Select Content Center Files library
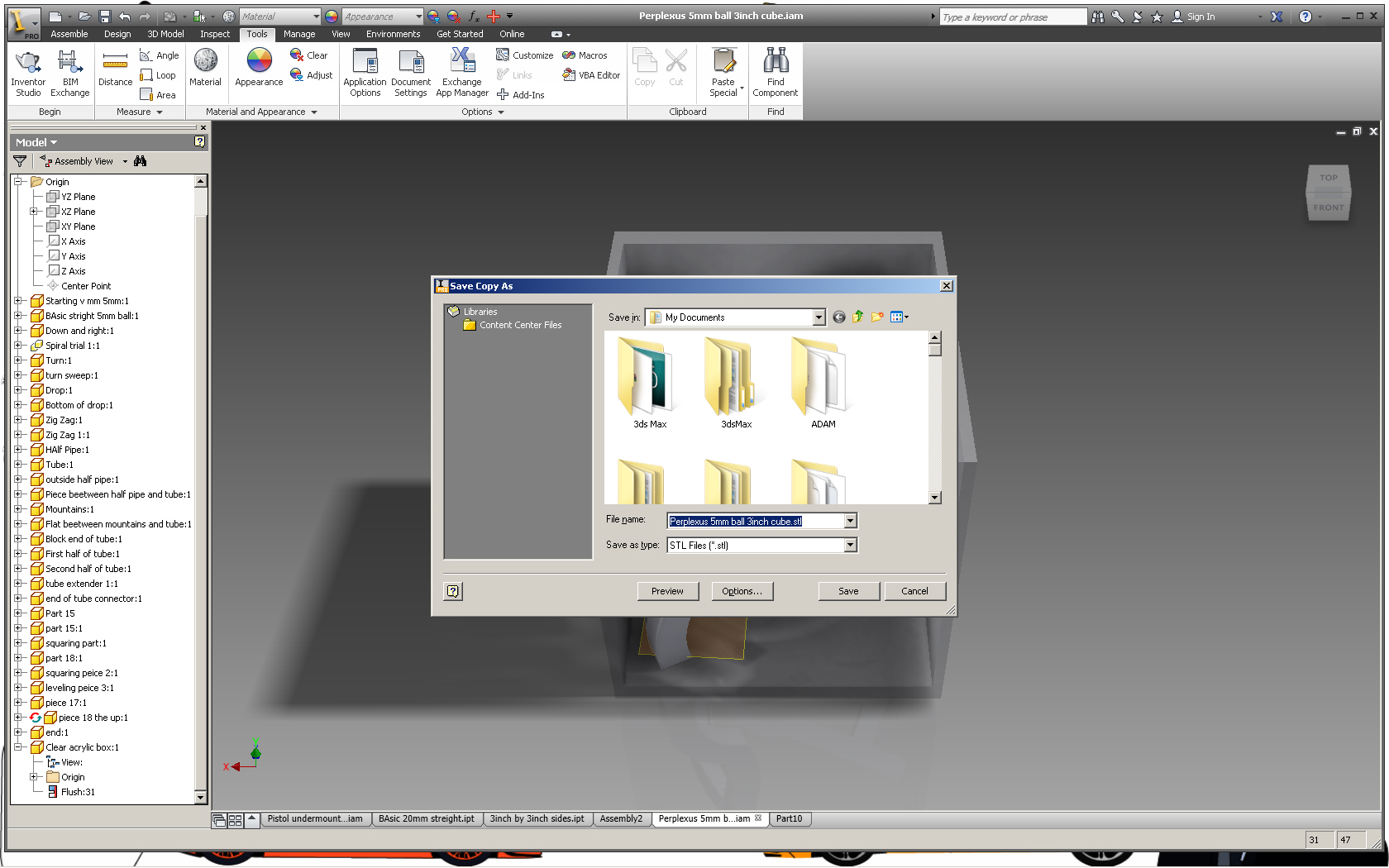Viewport: 1389px width, 868px height. click(x=513, y=325)
